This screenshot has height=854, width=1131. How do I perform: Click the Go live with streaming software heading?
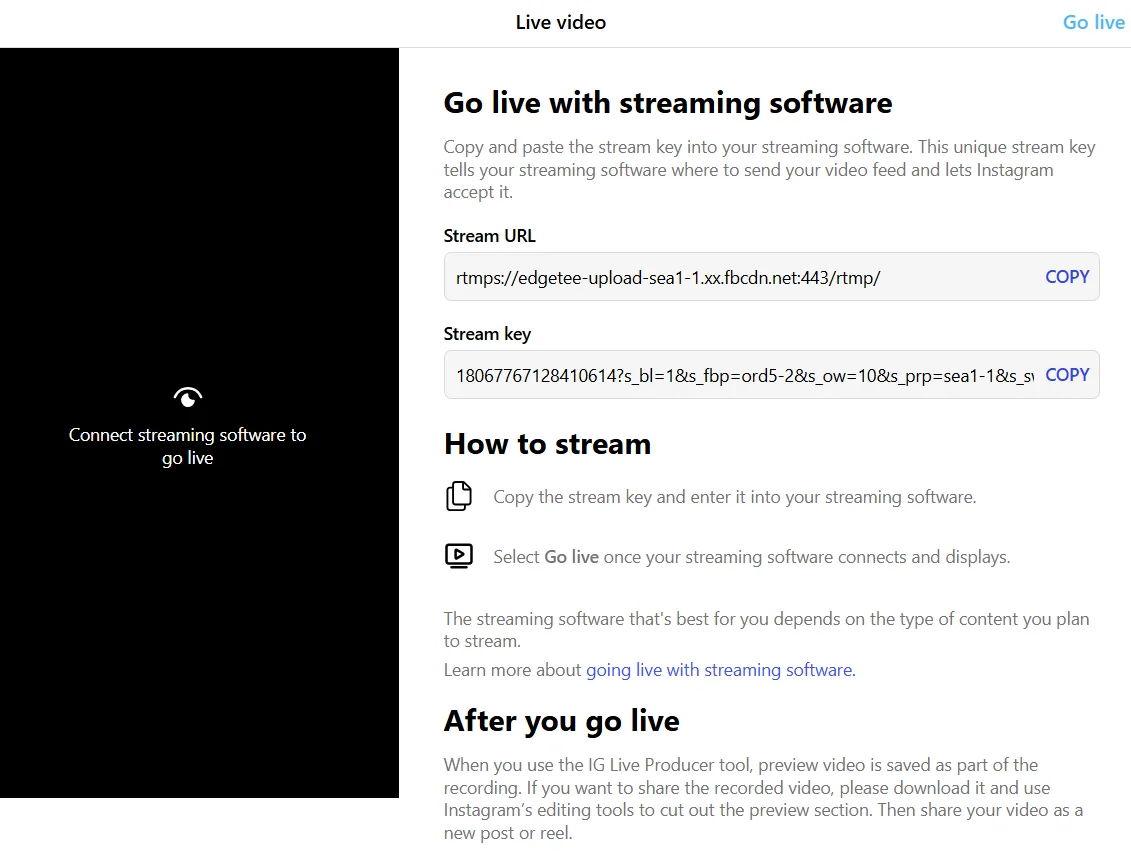tap(668, 102)
